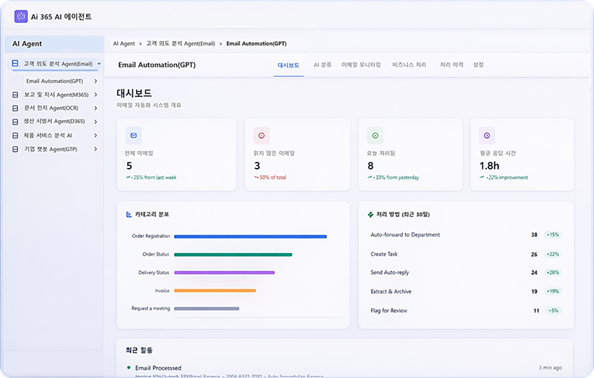
Task: Click Email Automation(GPT) breadcrumb
Action: (256, 44)
